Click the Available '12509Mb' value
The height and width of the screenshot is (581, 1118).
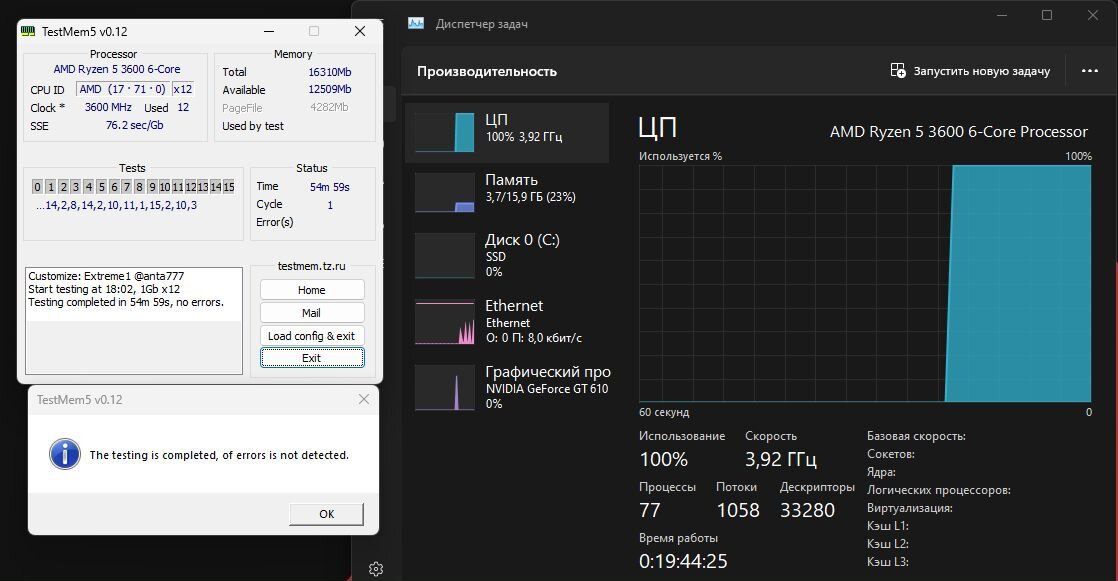(329, 89)
